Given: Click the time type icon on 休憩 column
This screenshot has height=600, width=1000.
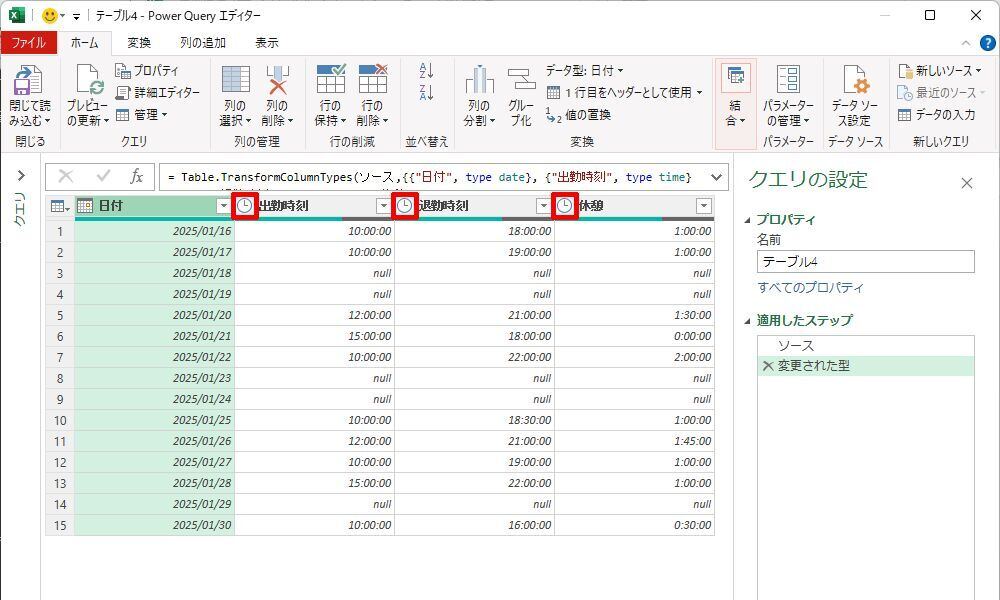Looking at the screenshot, I should point(564,206).
